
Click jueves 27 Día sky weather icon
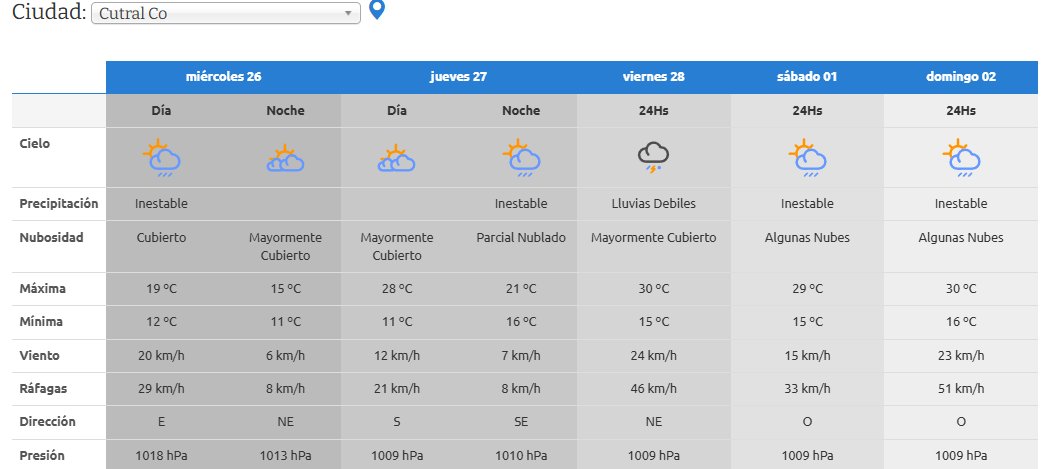tap(396, 159)
